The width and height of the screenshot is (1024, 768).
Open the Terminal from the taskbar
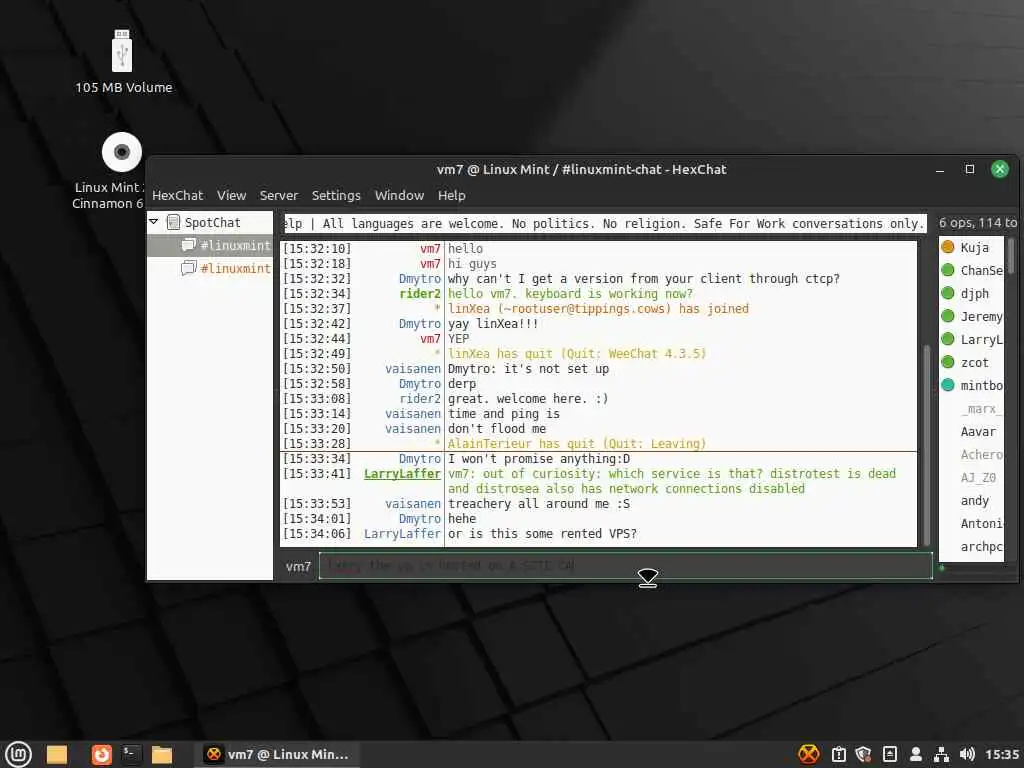pyautogui.click(x=131, y=754)
